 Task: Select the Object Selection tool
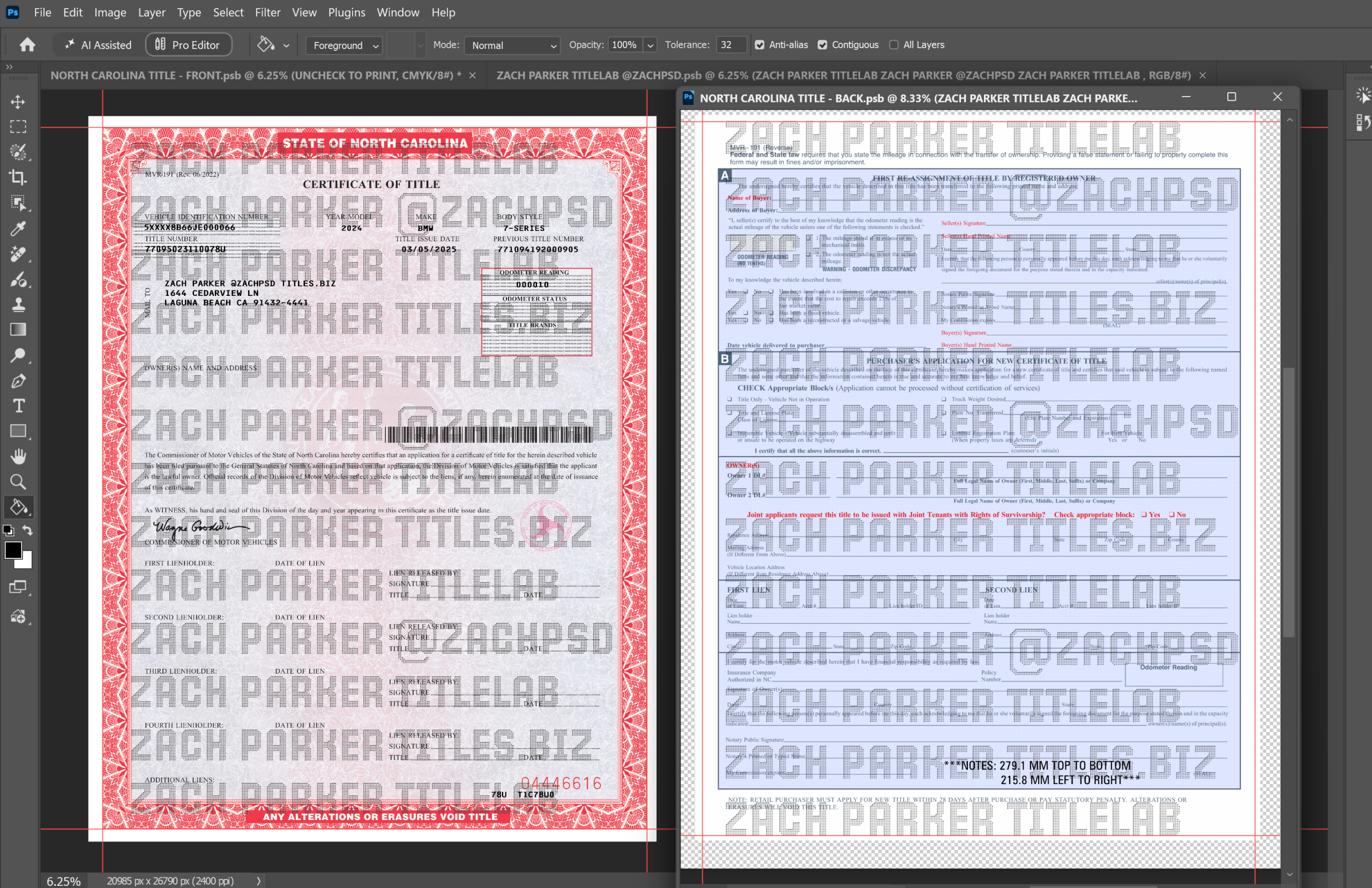[18, 203]
